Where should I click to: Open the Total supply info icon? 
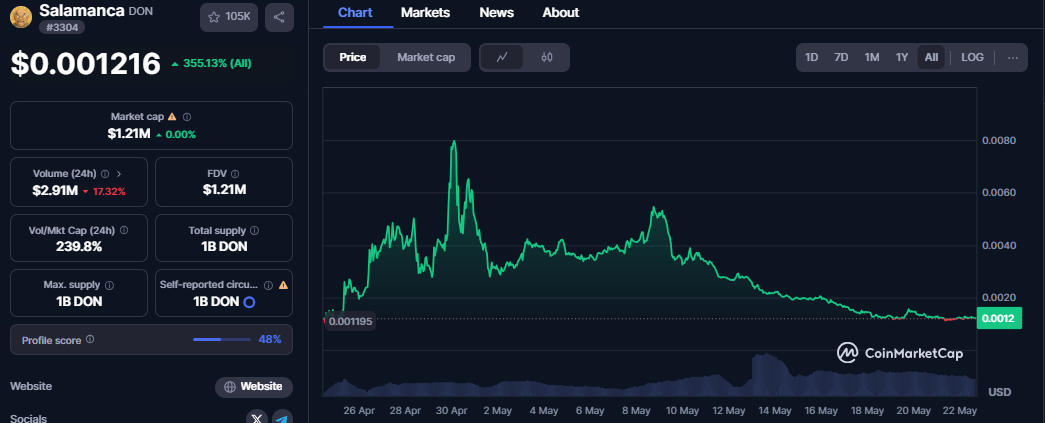(x=255, y=230)
